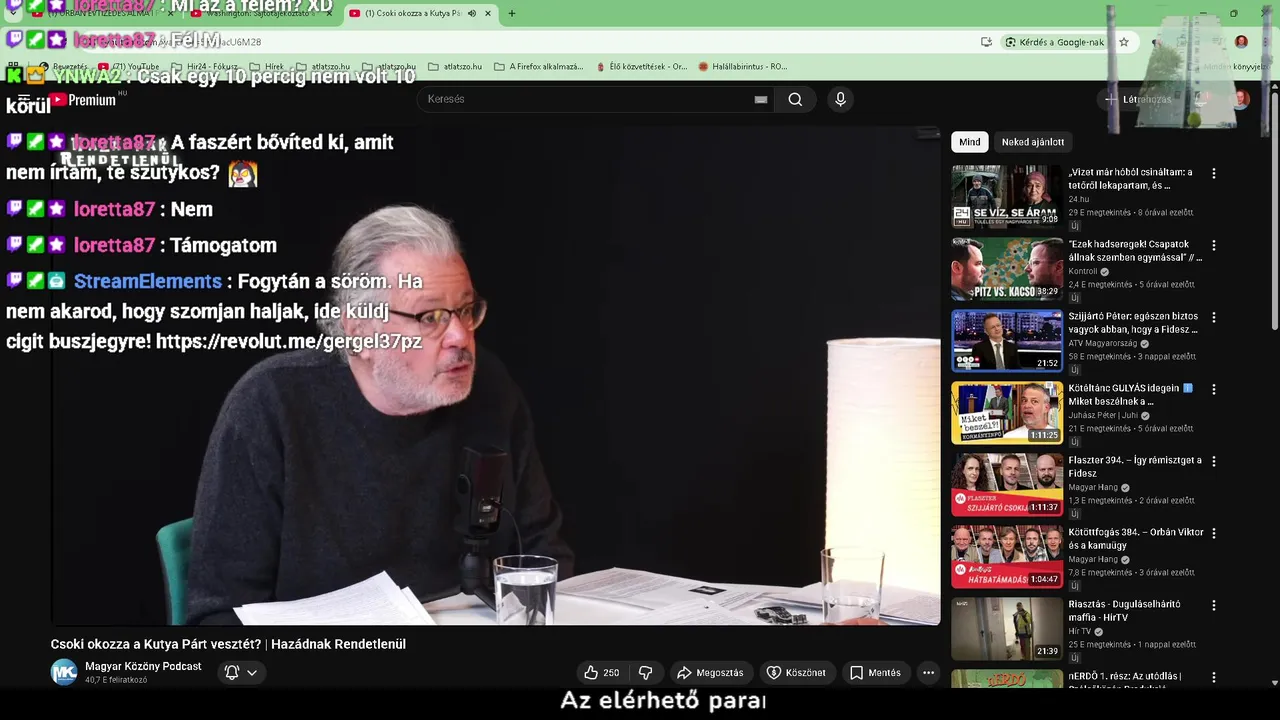1280x720 pixels.
Task: Open the SE VÍZ, SE ÁRAM thumbnail
Action: click(1007, 196)
